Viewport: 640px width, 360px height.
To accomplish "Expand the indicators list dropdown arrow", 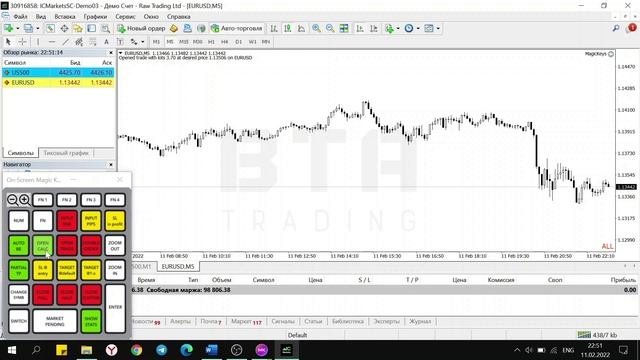I will (x=398, y=29).
